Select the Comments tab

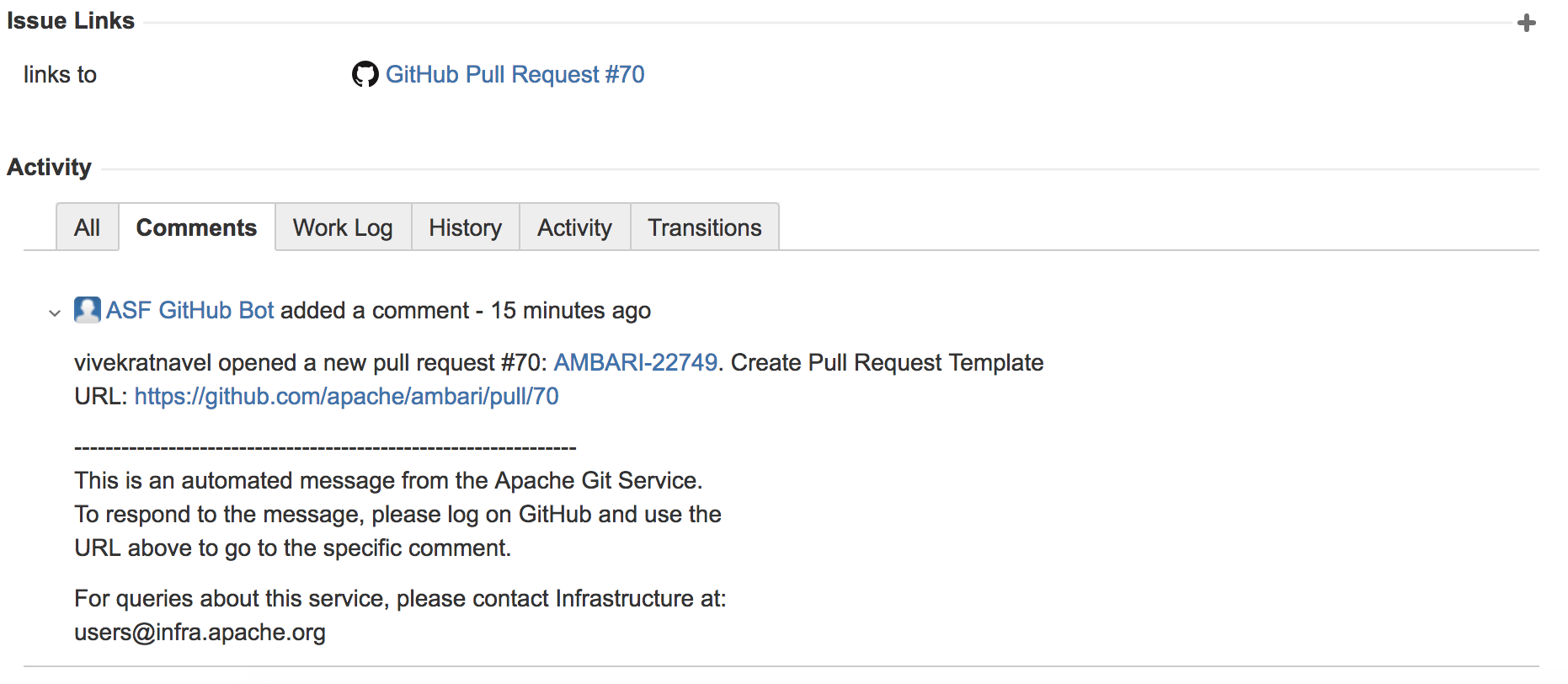coord(196,227)
